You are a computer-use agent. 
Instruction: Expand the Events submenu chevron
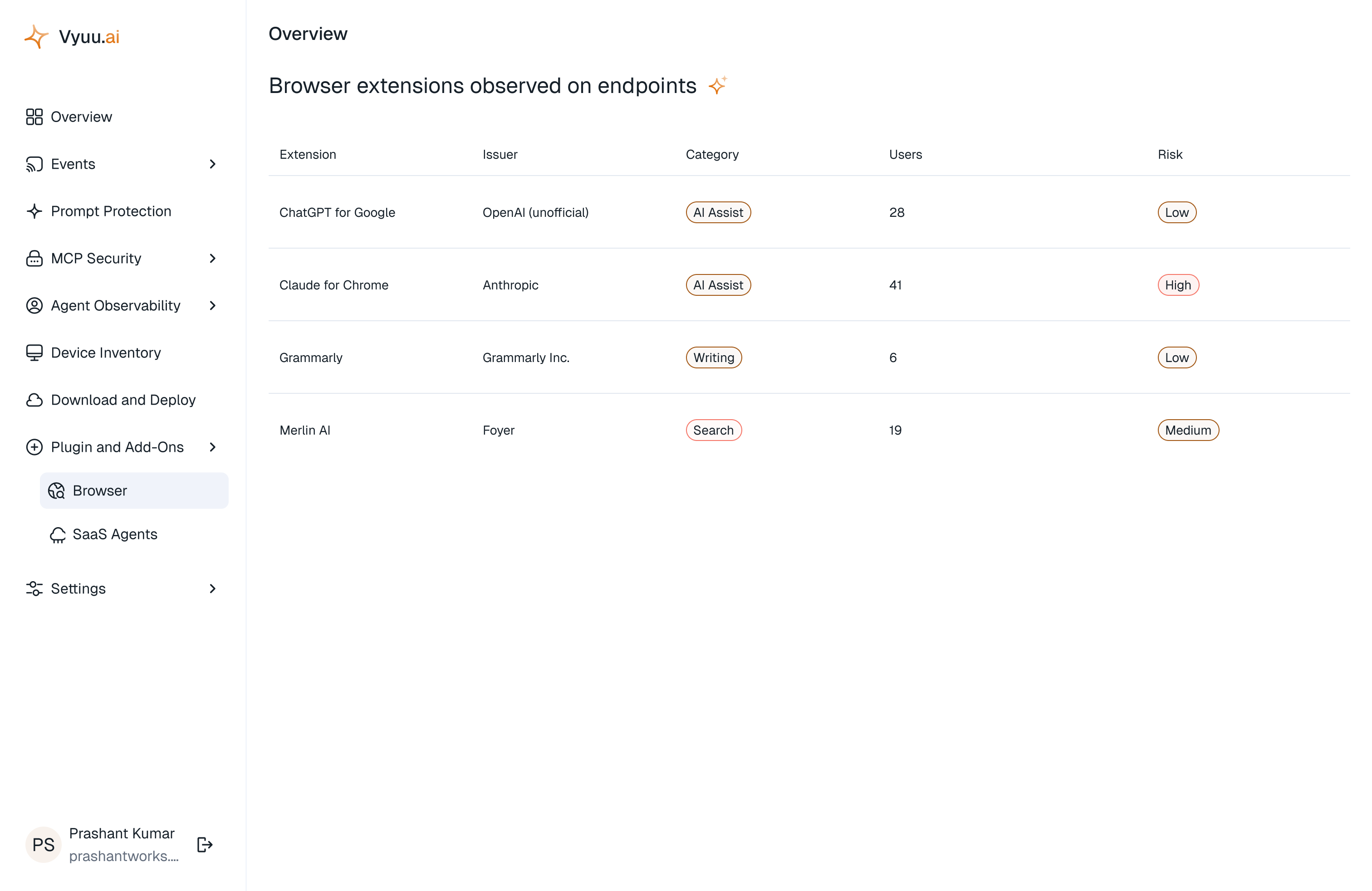213,164
